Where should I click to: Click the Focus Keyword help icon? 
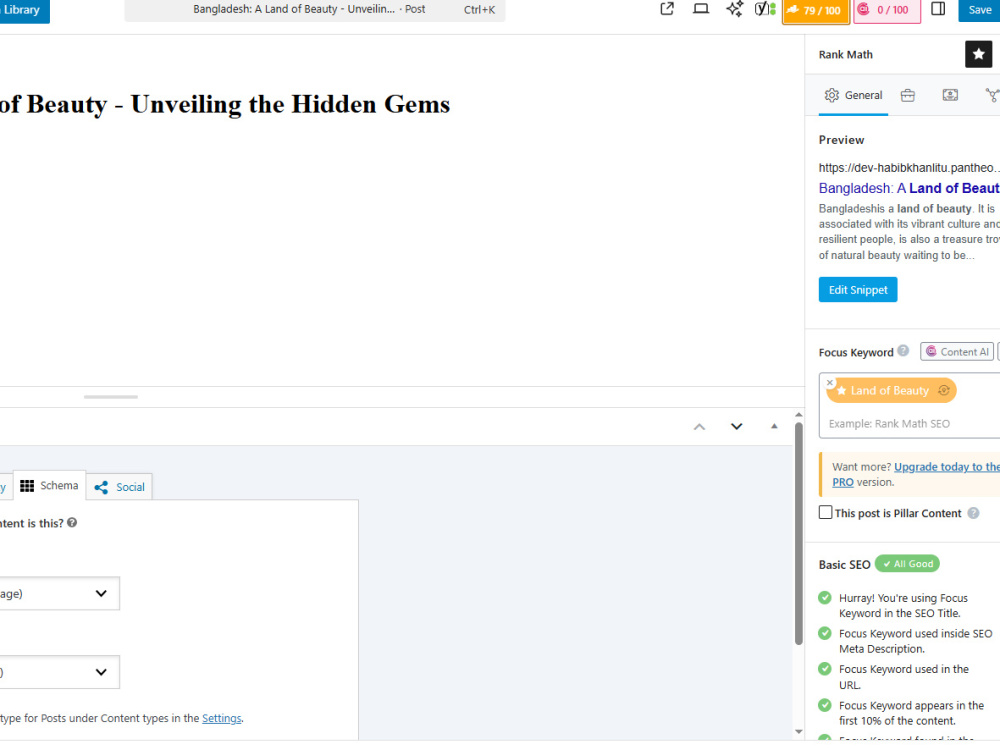click(903, 351)
